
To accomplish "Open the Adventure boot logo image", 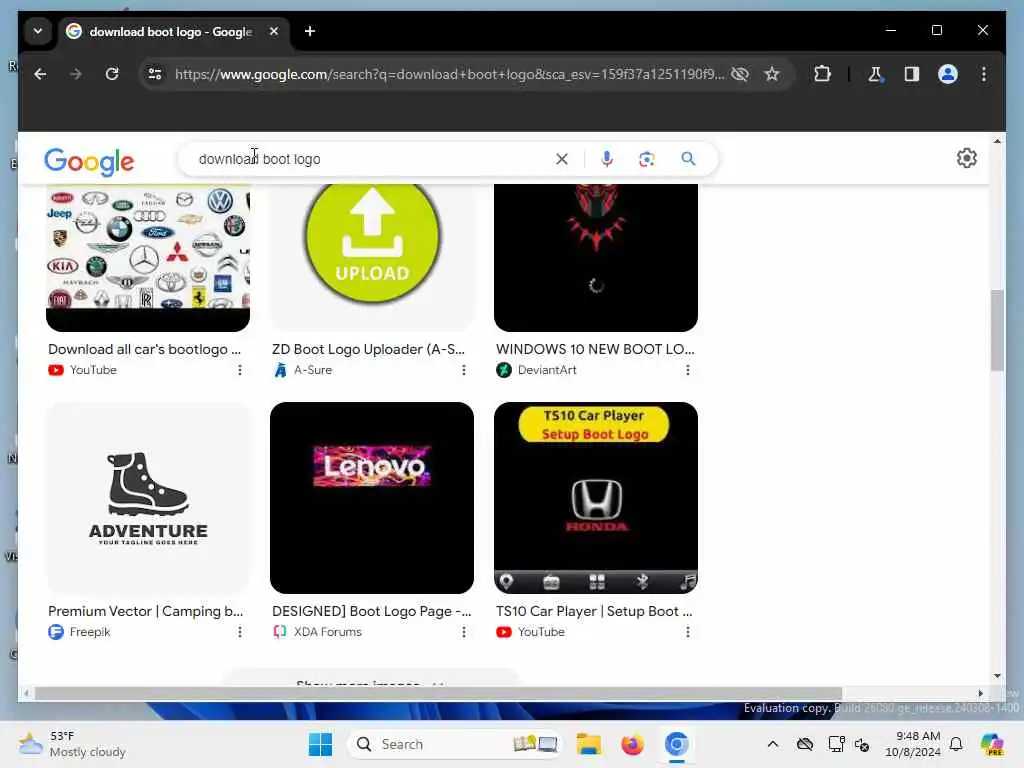I will [x=148, y=498].
